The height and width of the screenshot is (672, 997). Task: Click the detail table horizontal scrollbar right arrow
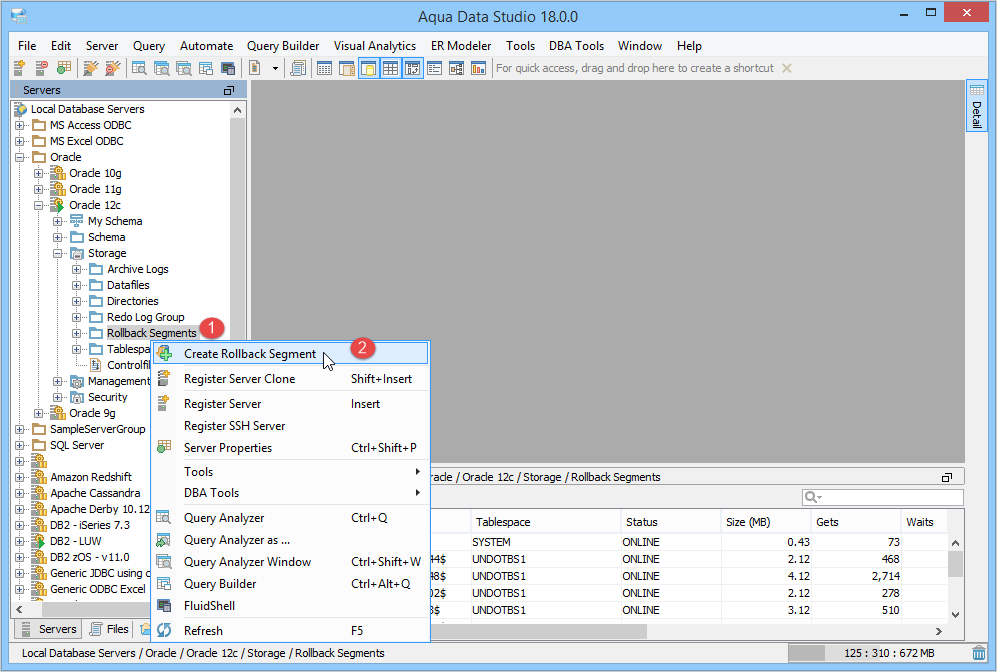[x=939, y=631]
